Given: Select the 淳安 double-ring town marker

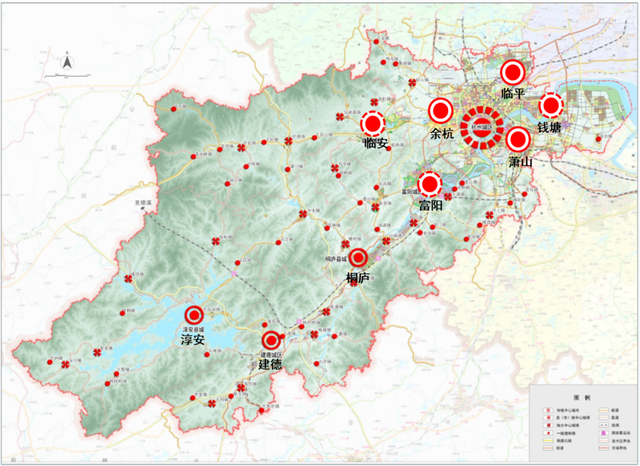Looking at the screenshot, I should point(194,315).
